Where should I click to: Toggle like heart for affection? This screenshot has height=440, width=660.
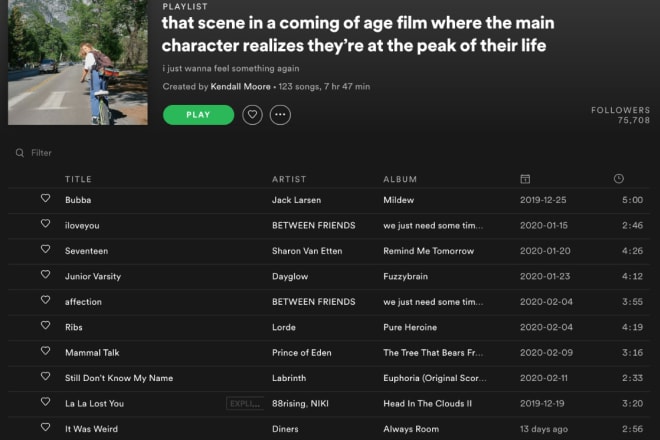click(45, 300)
